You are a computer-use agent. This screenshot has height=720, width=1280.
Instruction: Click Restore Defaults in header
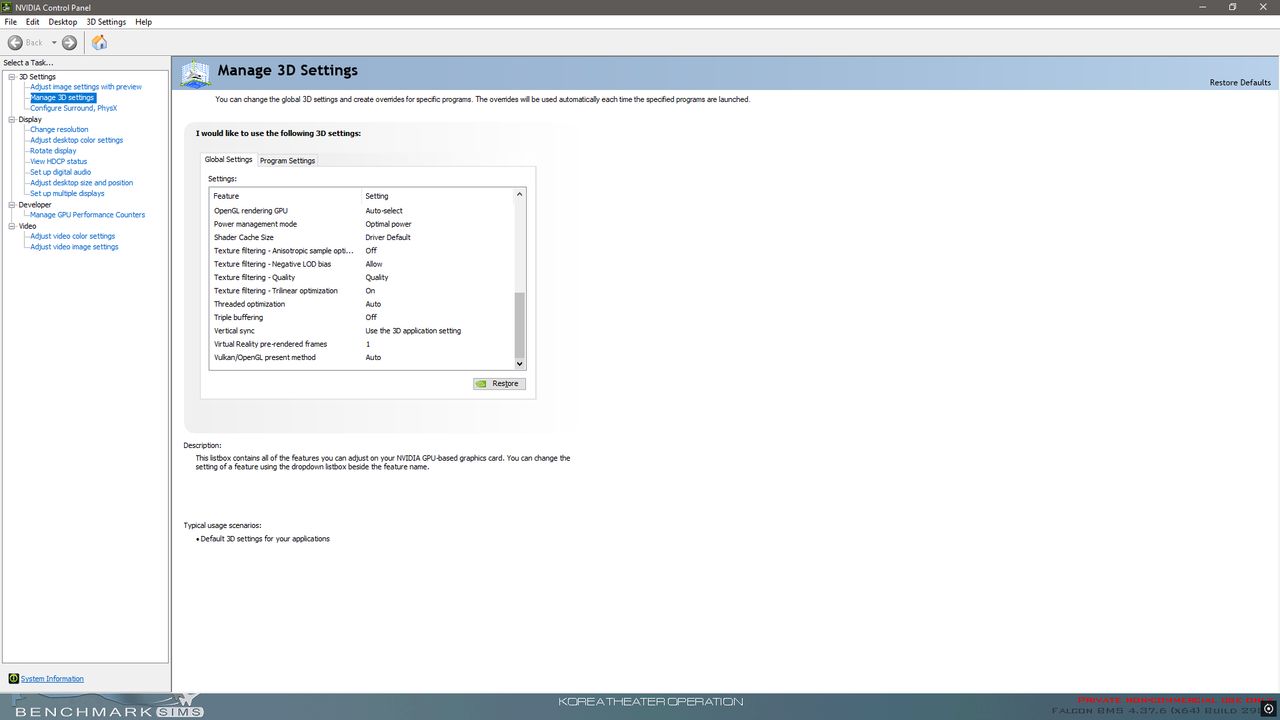tap(1240, 82)
